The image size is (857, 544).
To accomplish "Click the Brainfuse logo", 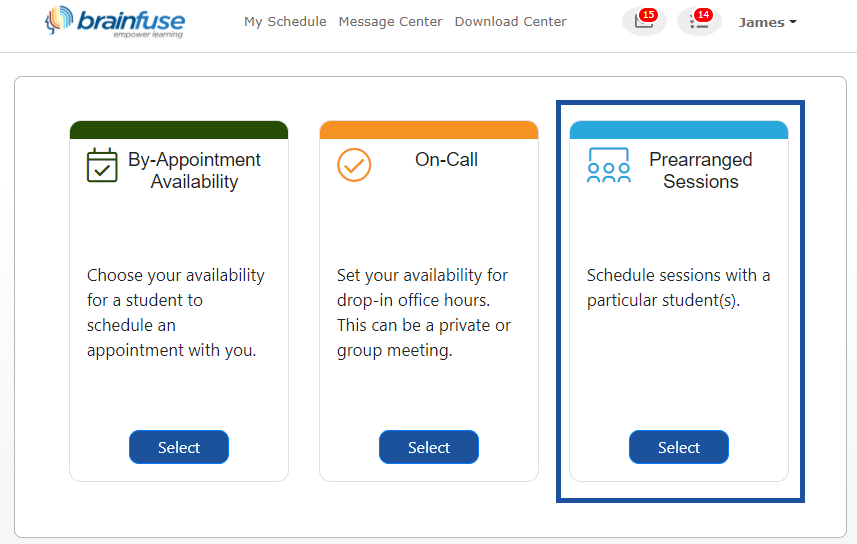I will (115, 22).
